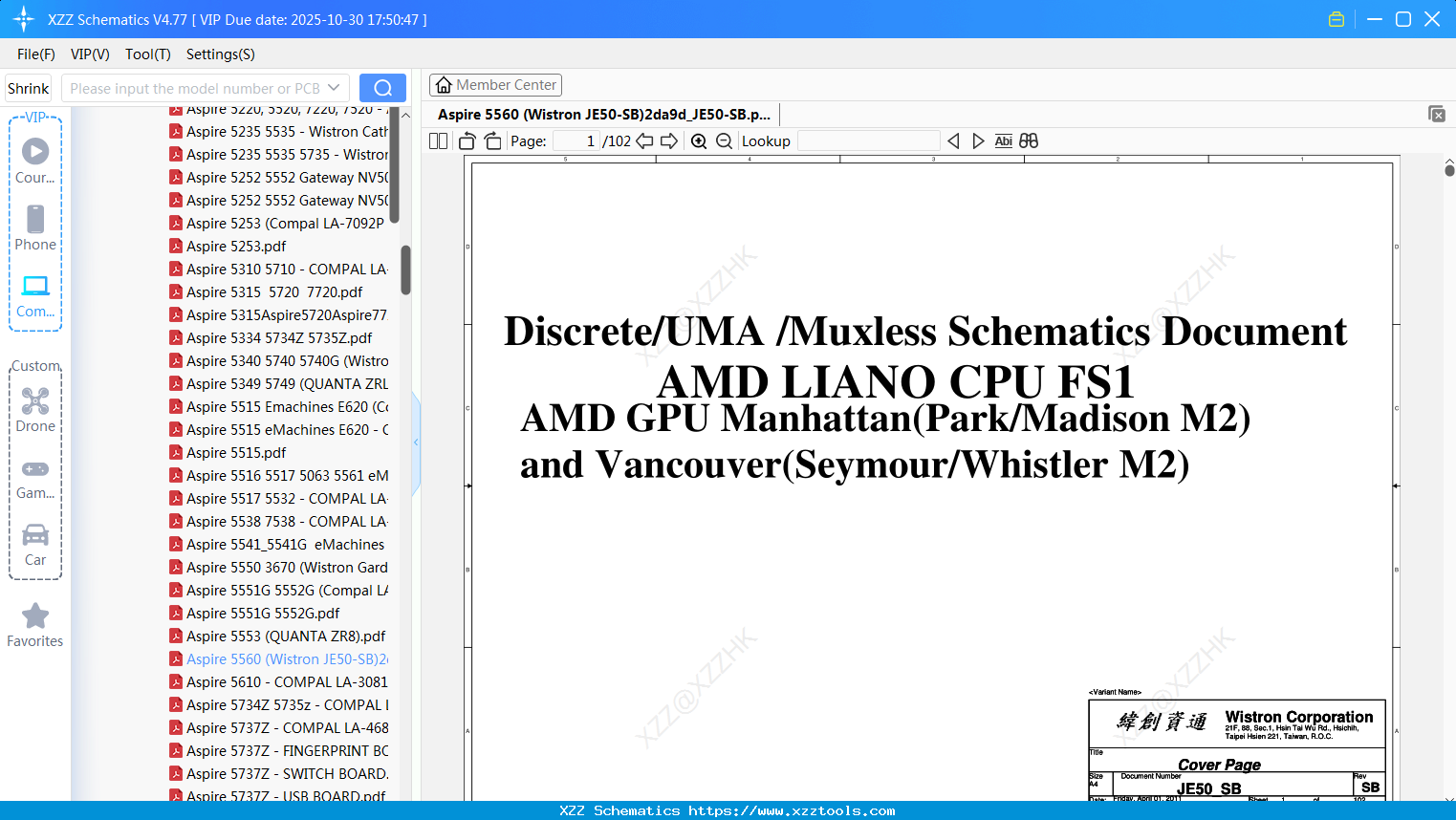The height and width of the screenshot is (820, 1456).
Task: Open the Drone category
Action: point(35,409)
